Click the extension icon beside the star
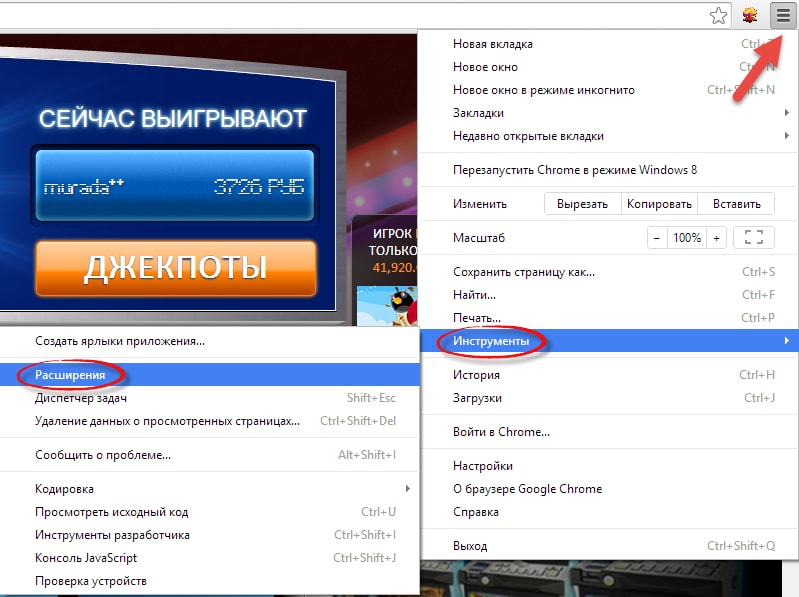The width and height of the screenshot is (799, 597). coord(750,15)
